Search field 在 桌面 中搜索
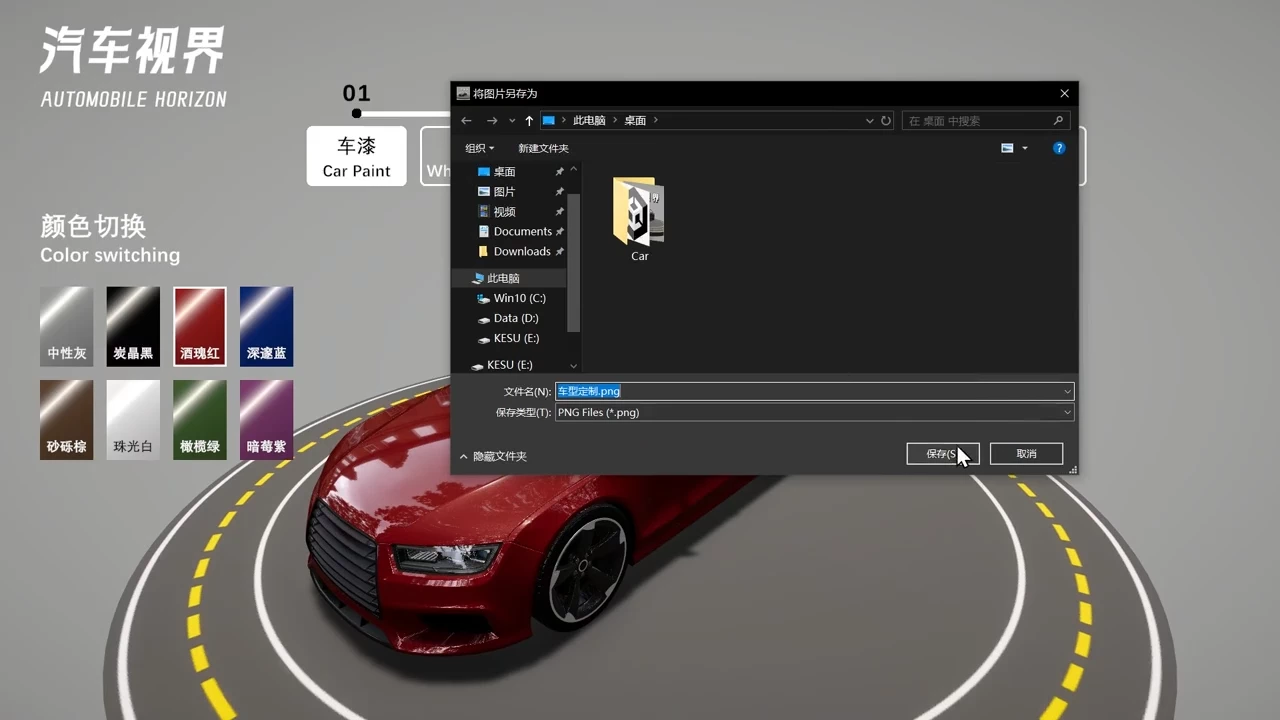Viewport: 1280px width, 720px height. click(986, 120)
